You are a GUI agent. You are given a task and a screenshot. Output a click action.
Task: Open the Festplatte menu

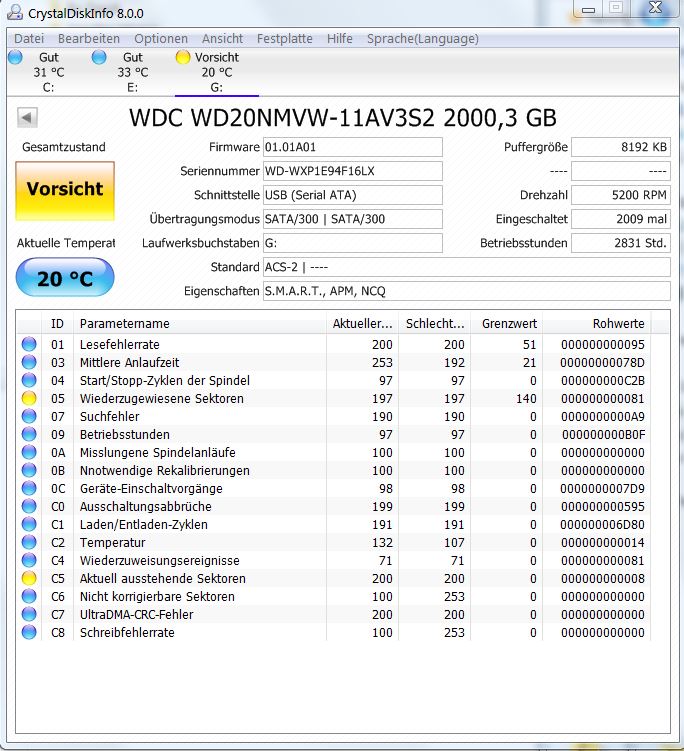[285, 38]
